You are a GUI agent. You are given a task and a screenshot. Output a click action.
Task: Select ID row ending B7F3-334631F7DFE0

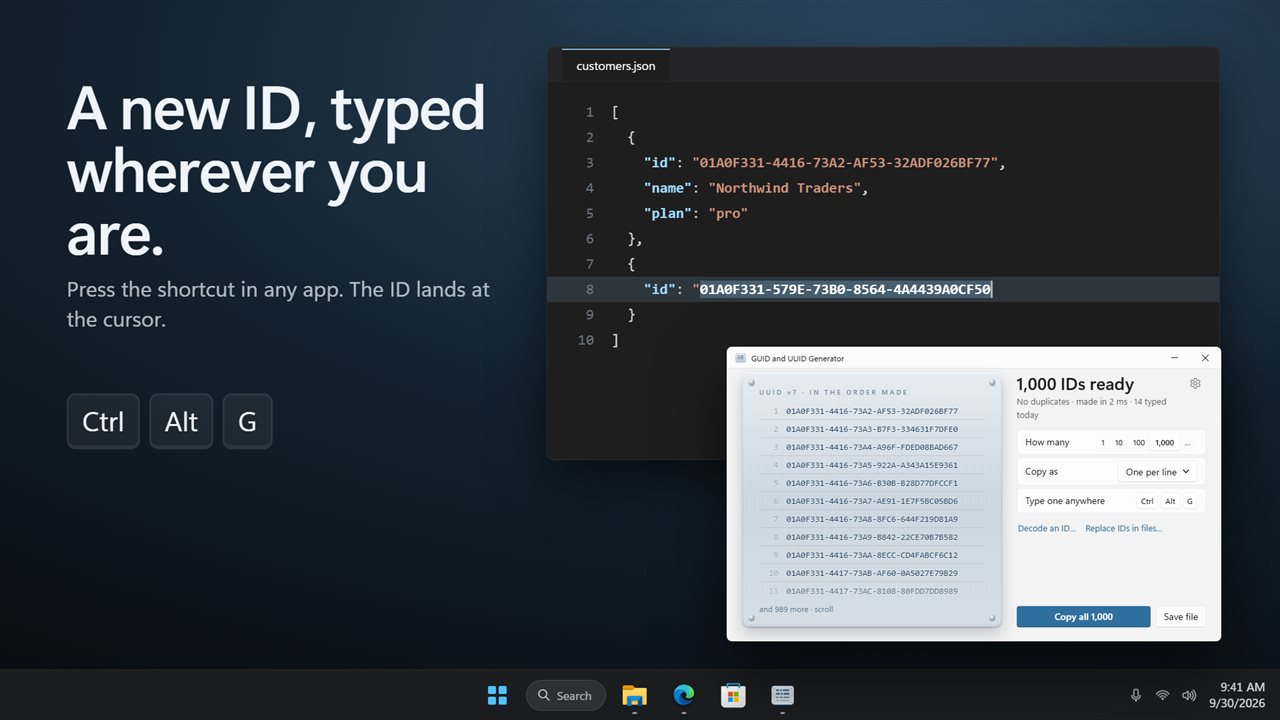(872, 429)
